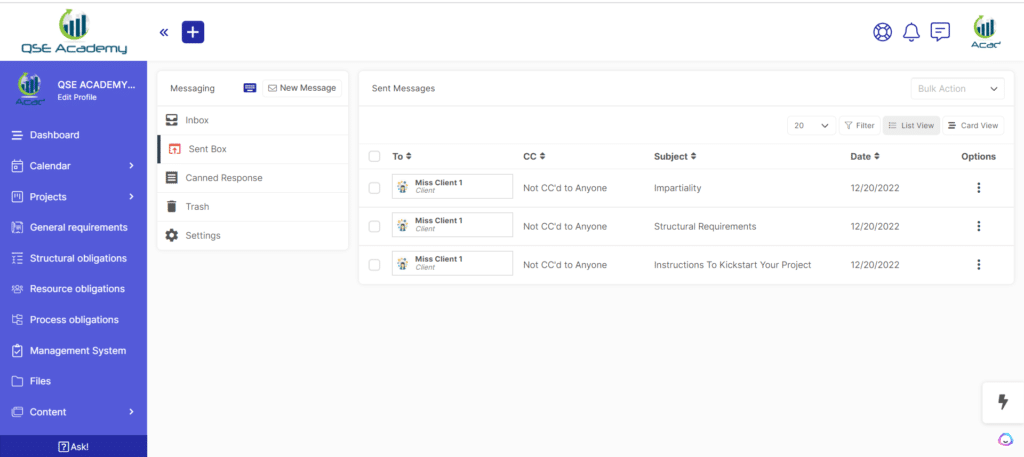Viewport: 1024px width, 457px height.
Task: Toggle the select-all checkbox in table header
Action: [374, 157]
